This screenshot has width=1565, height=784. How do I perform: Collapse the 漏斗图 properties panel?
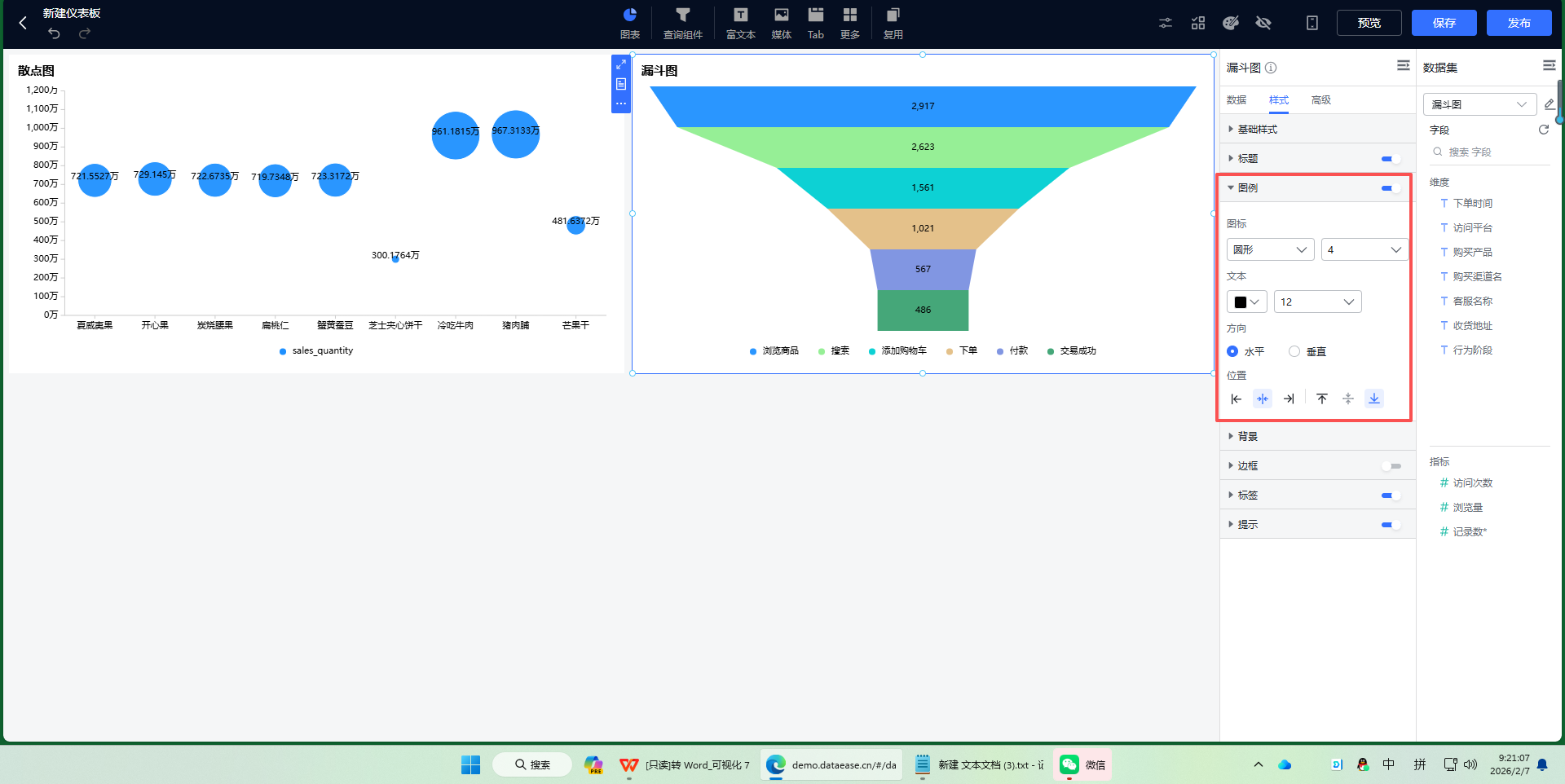[1404, 65]
